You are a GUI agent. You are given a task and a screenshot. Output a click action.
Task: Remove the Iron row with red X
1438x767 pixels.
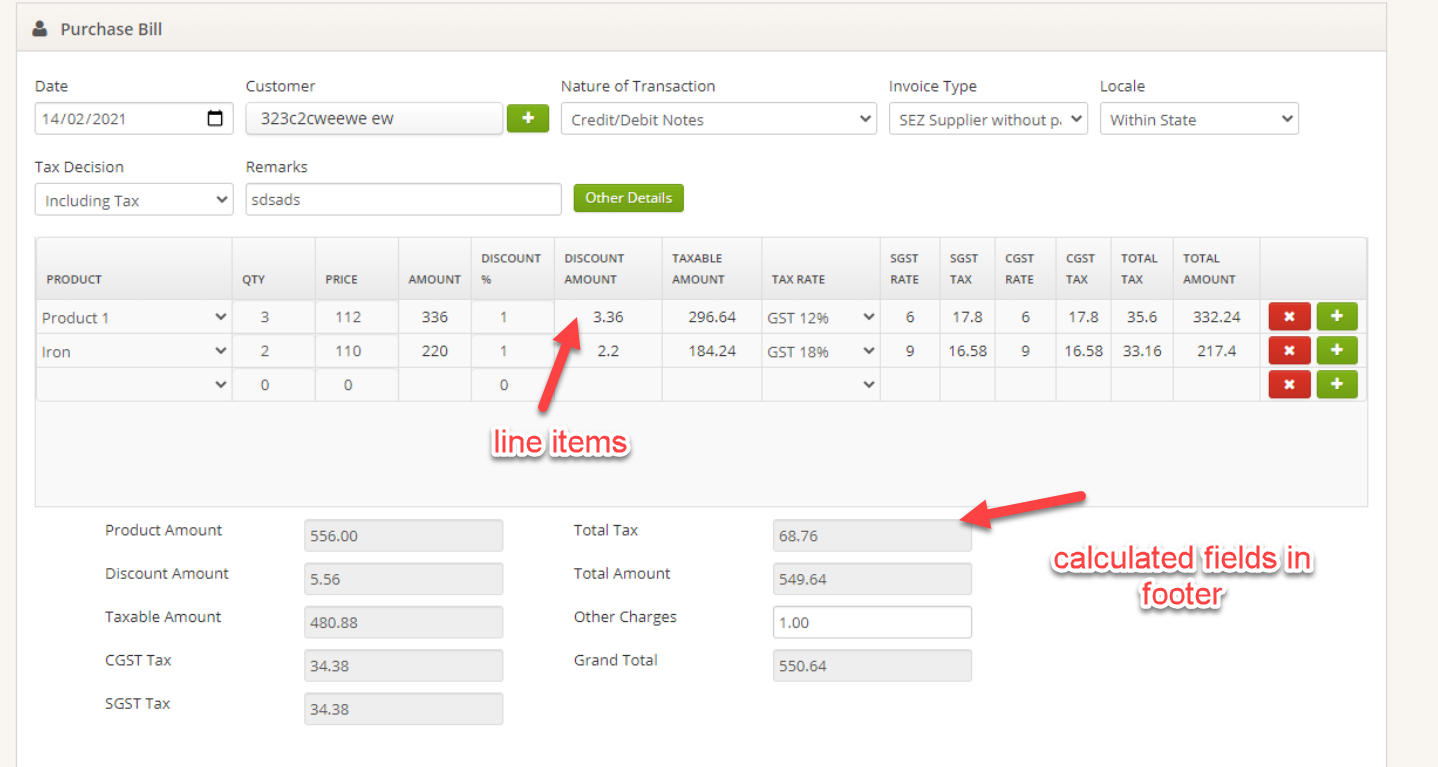tap(1289, 351)
